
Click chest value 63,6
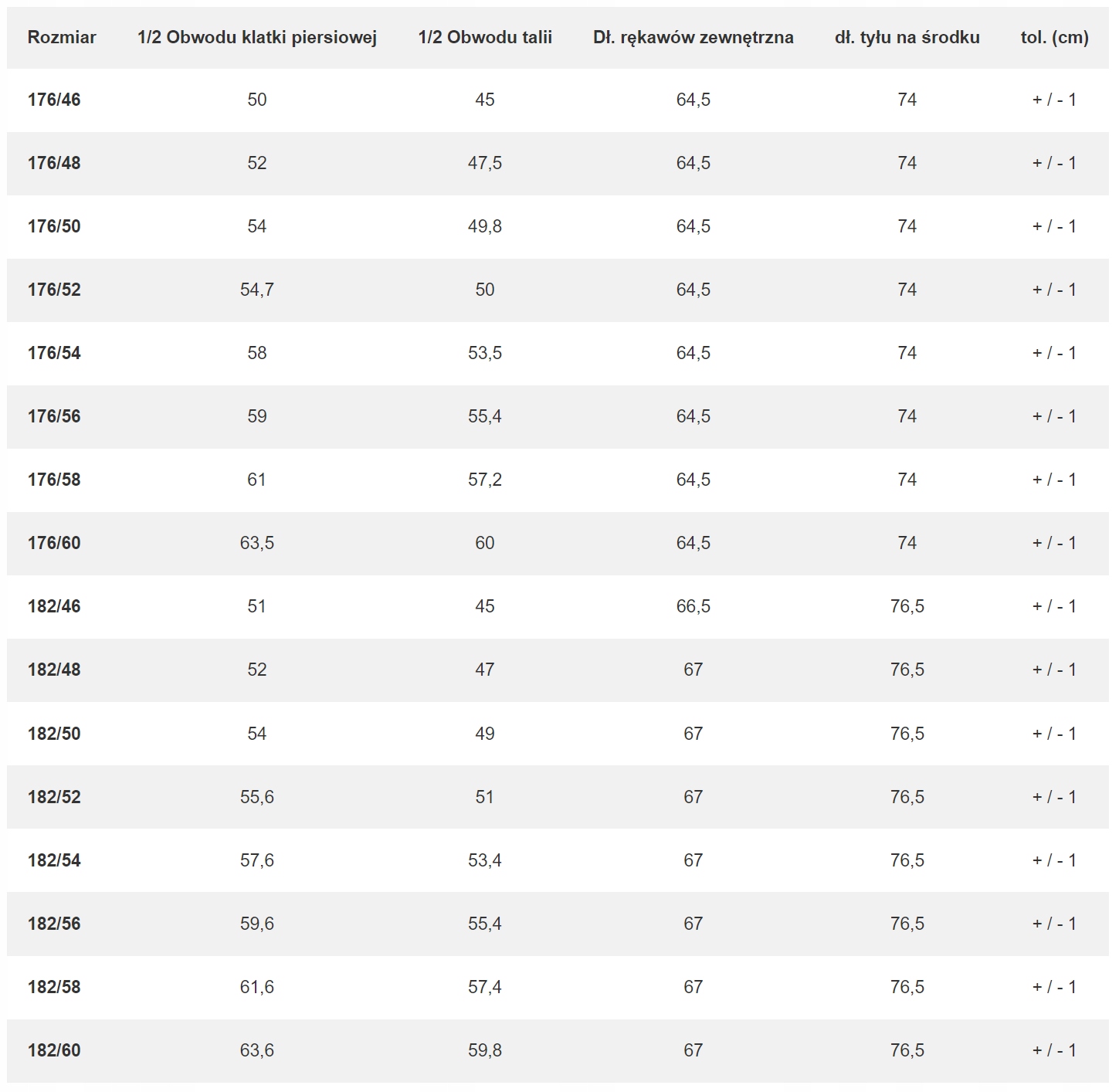click(x=257, y=1050)
